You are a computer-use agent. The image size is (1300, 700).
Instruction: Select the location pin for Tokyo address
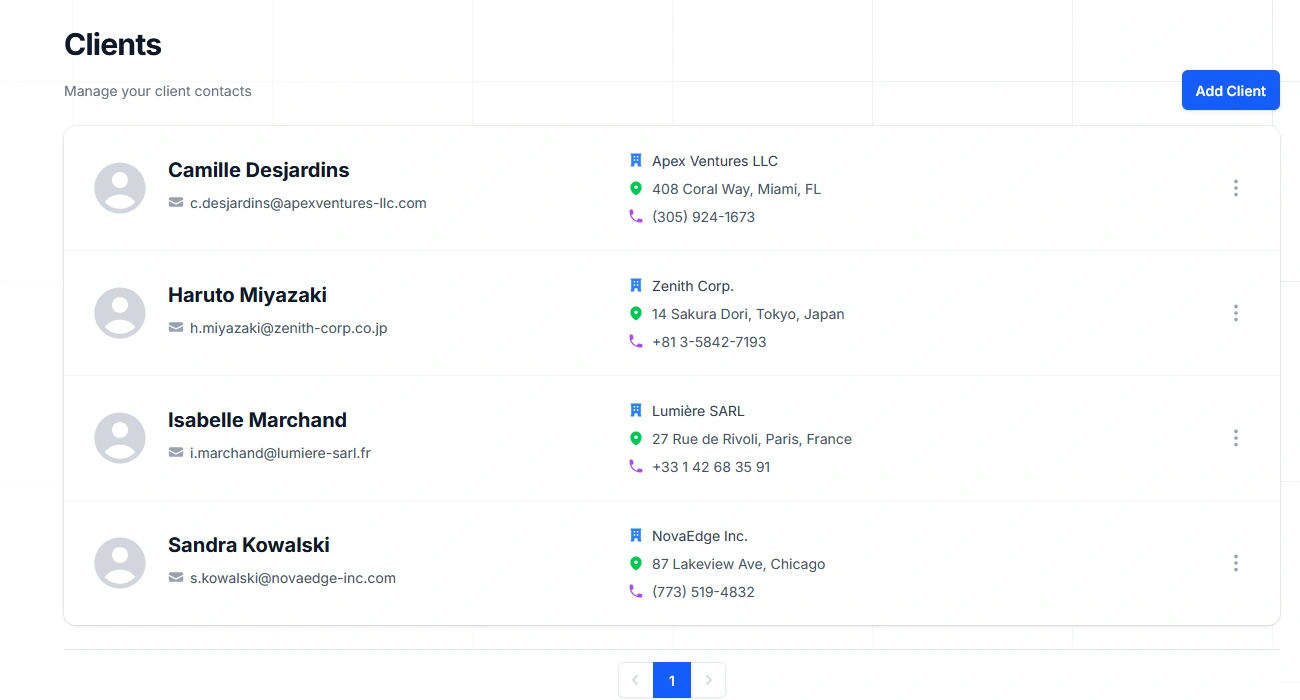636,313
